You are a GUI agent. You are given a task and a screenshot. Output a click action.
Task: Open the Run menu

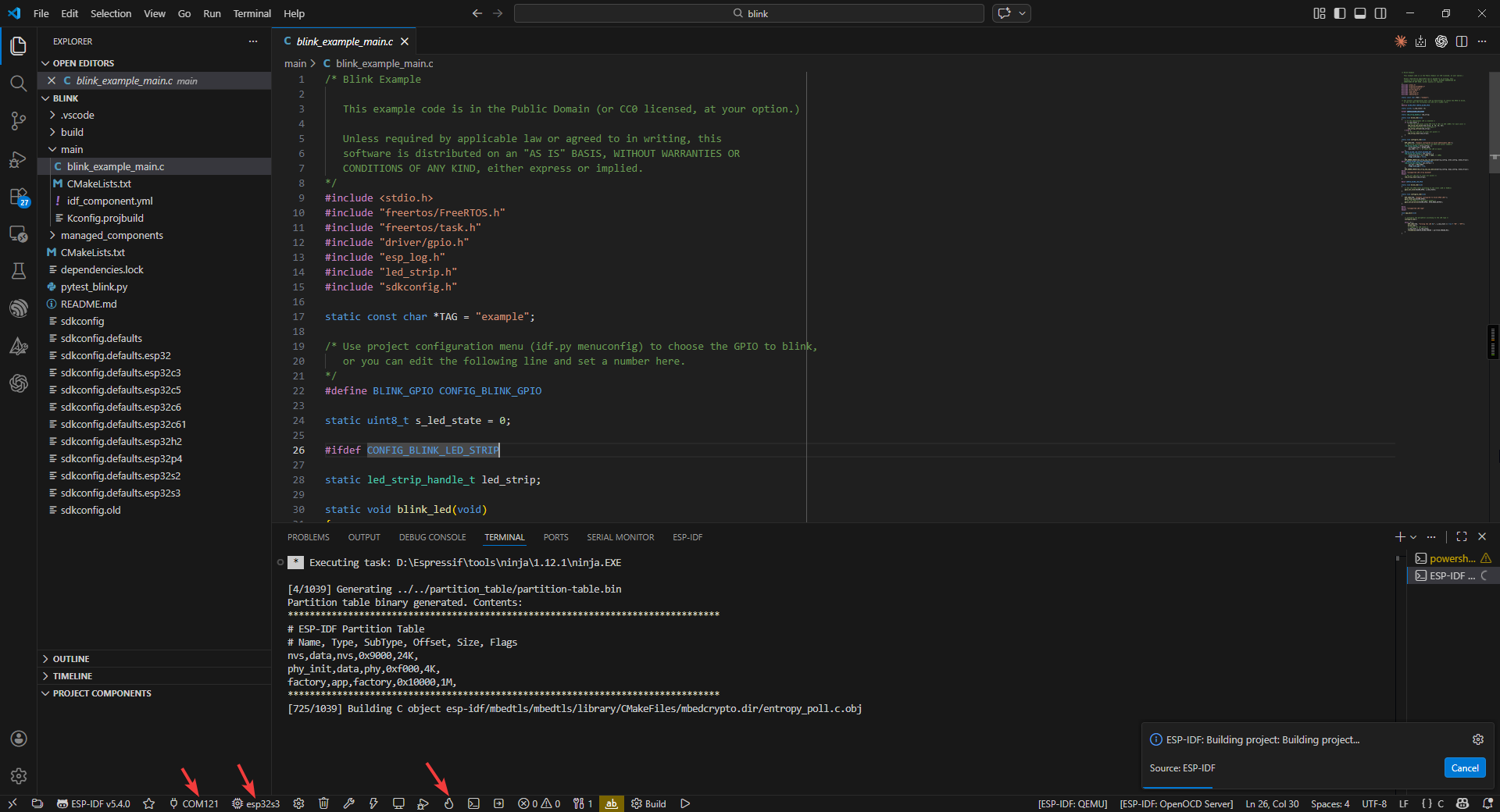pyautogui.click(x=212, y=13)
